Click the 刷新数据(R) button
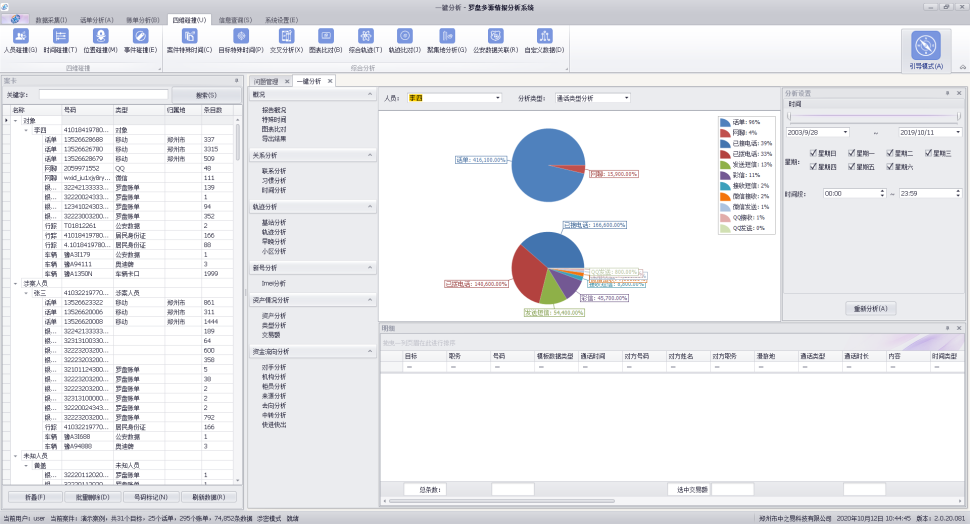Viewport: 970px width, 524px height. tap(208, 497)
